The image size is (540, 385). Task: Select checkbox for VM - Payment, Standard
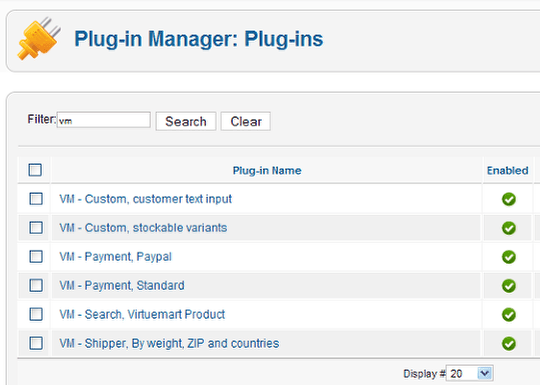pyautogui.click(x=36, y=285)
